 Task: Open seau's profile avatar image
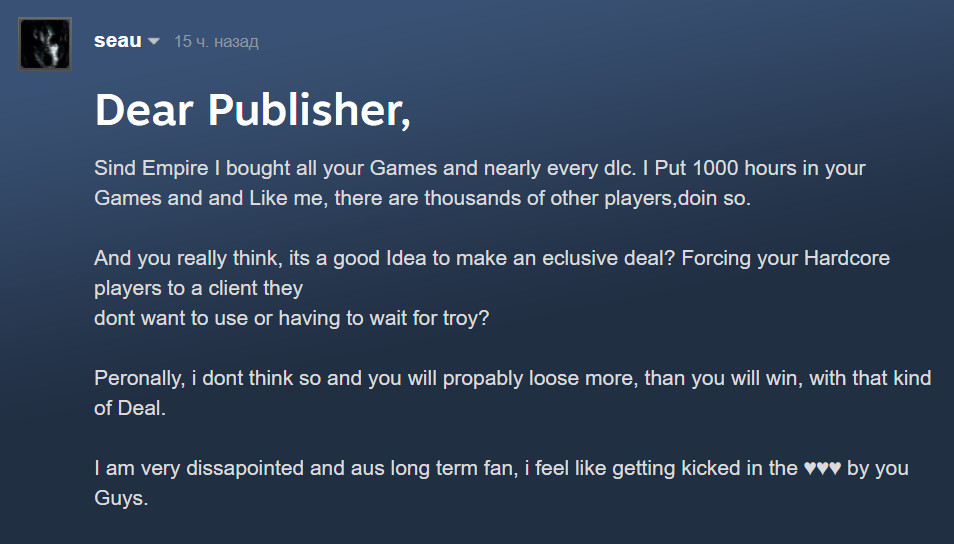coord(45,44)
